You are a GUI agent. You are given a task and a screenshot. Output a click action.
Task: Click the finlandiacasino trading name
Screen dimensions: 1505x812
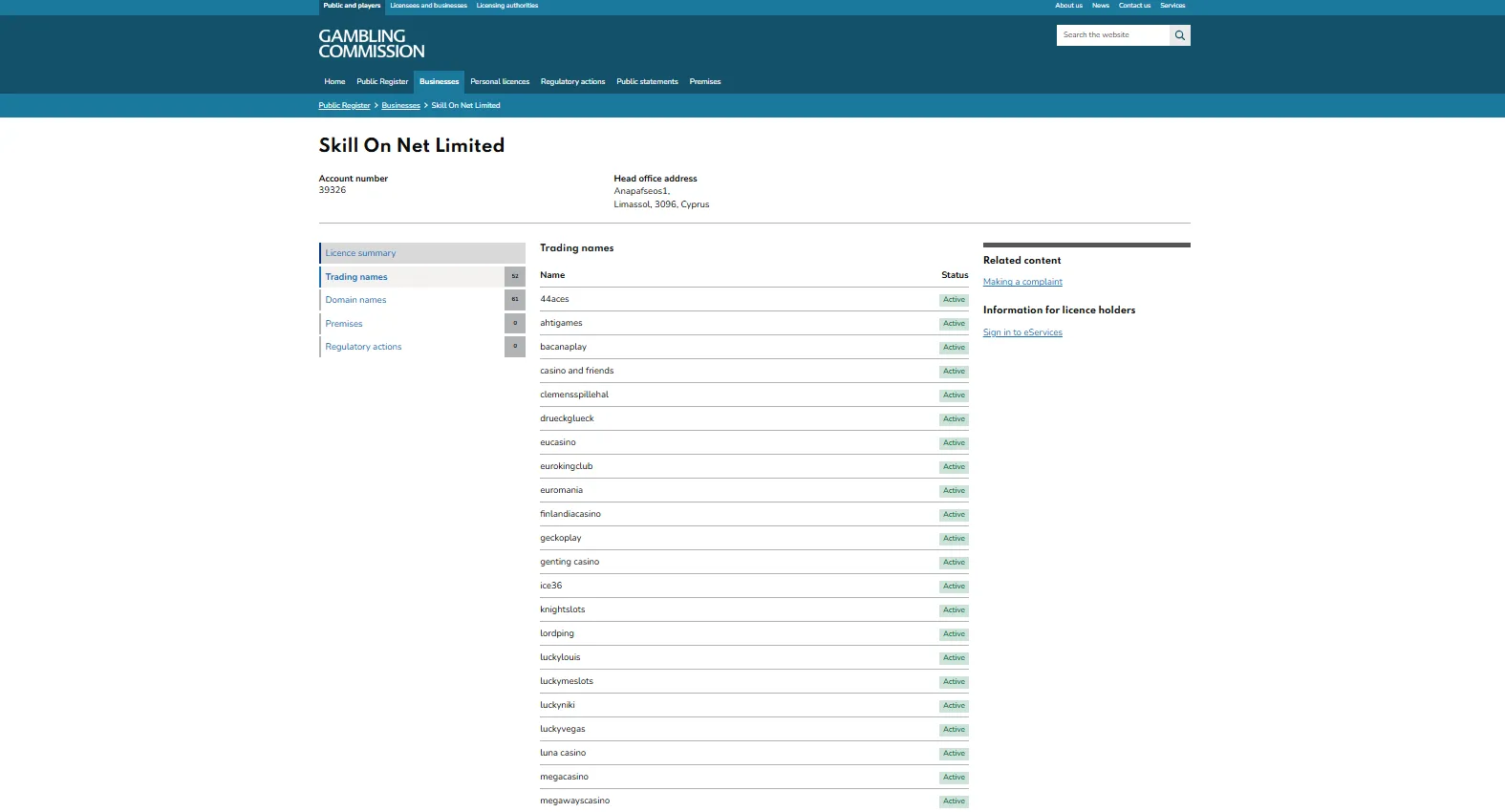[570, 514]
